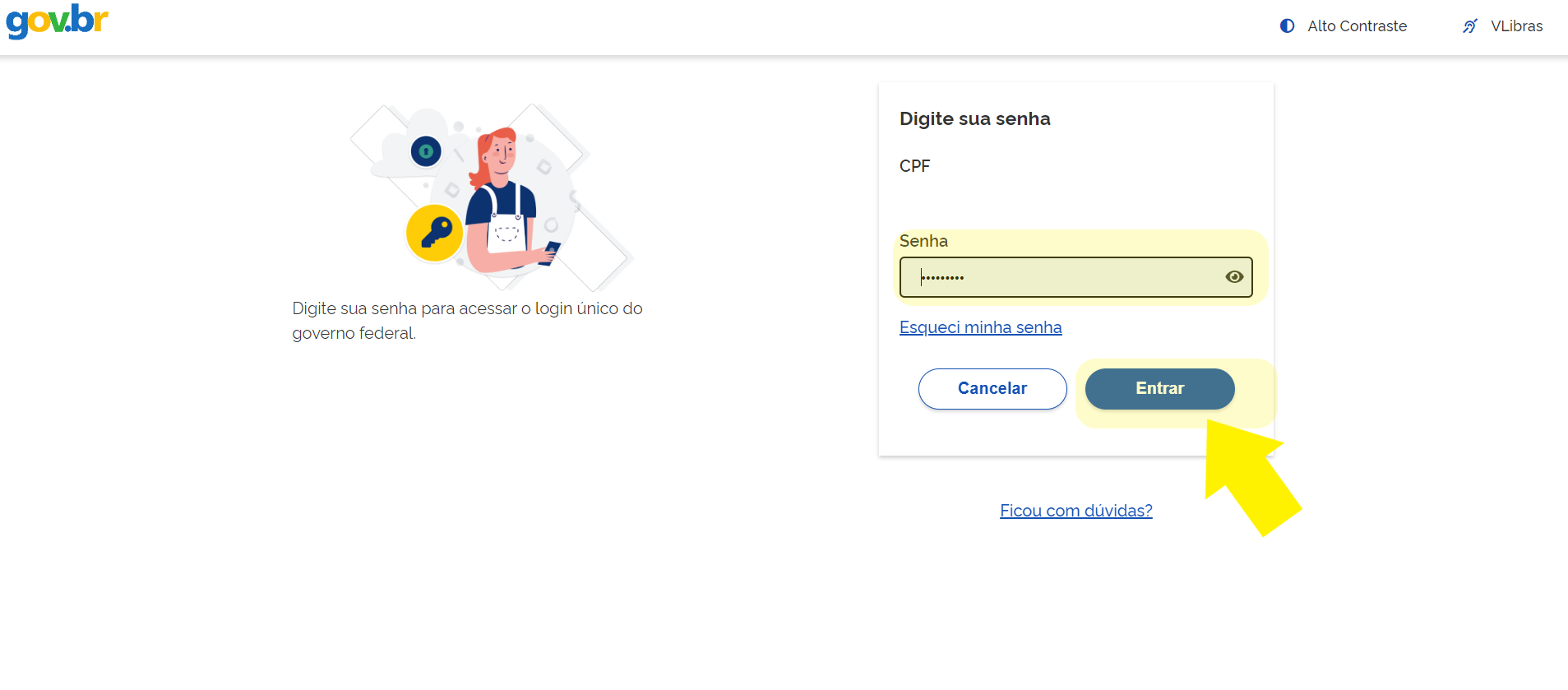Click the Alto Contraste half-circle icon
This screenshot has height=690, width=1568.
pos(1287,26)
